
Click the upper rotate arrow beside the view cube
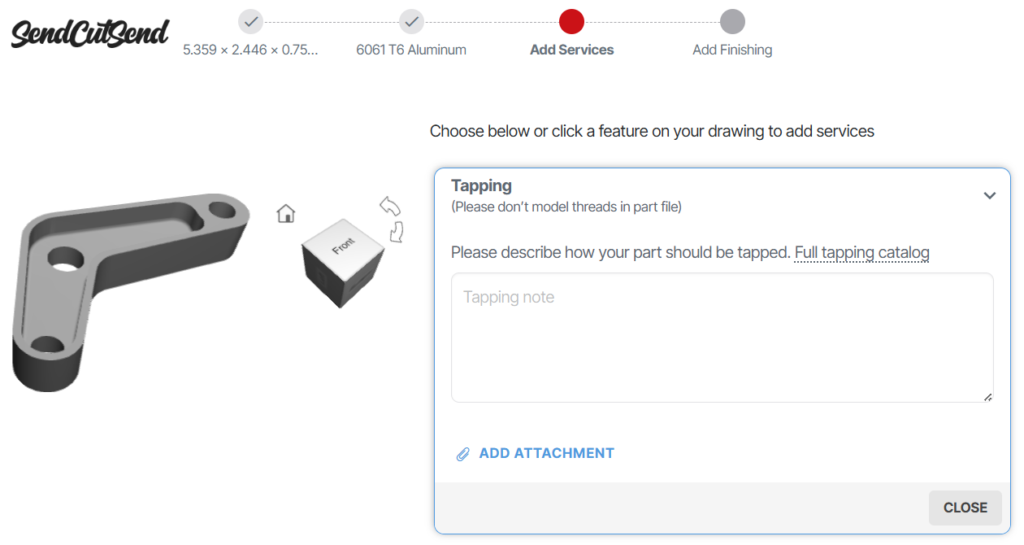(x=390, y=206)
